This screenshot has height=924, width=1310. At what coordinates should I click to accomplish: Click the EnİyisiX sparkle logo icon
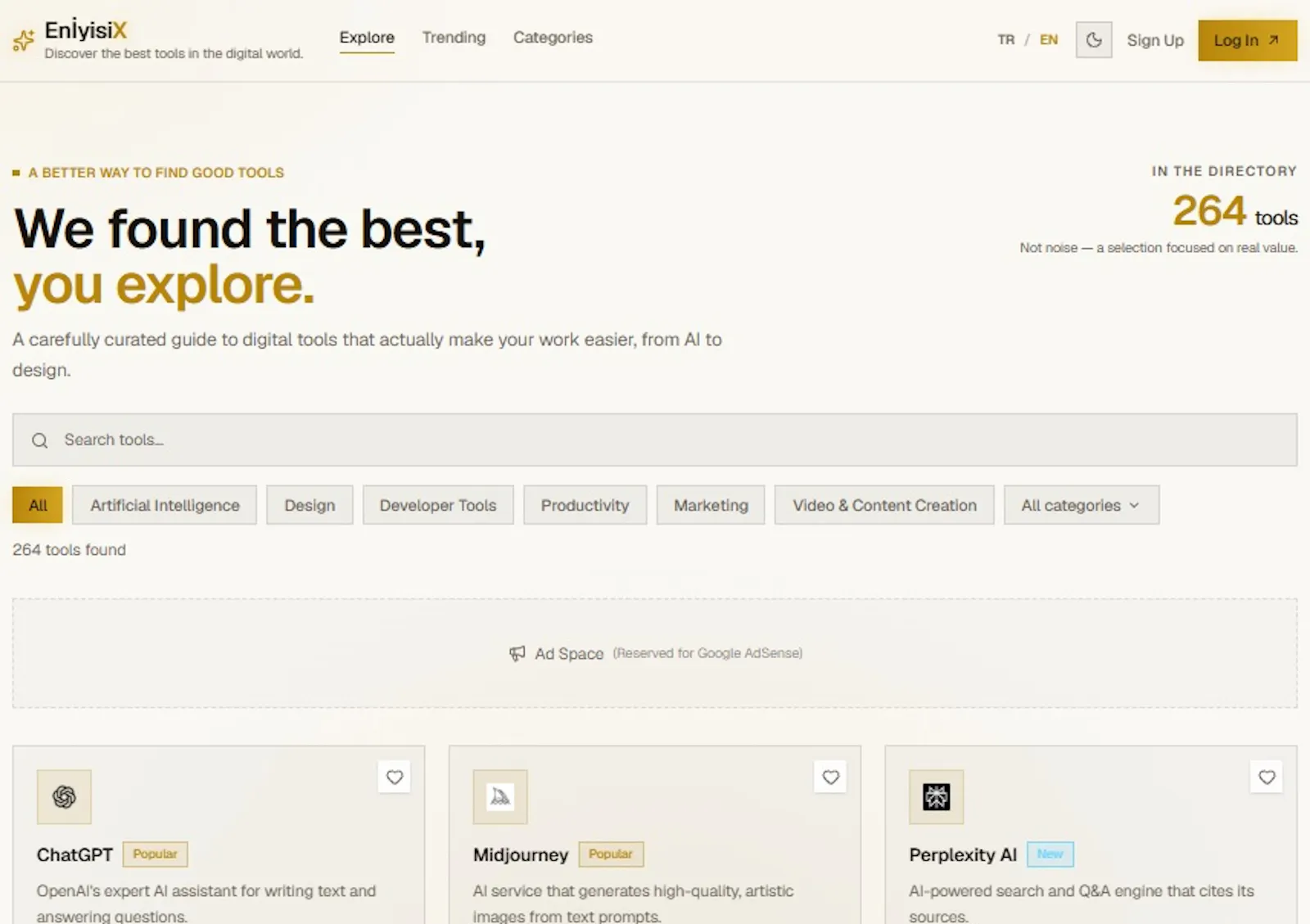point(24,40)
